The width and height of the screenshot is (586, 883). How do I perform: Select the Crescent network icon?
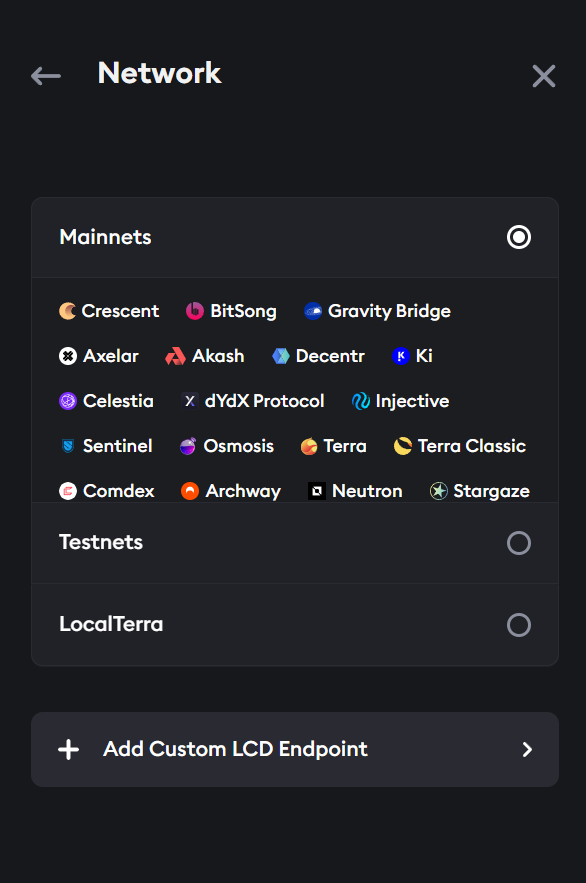point(67,311)
